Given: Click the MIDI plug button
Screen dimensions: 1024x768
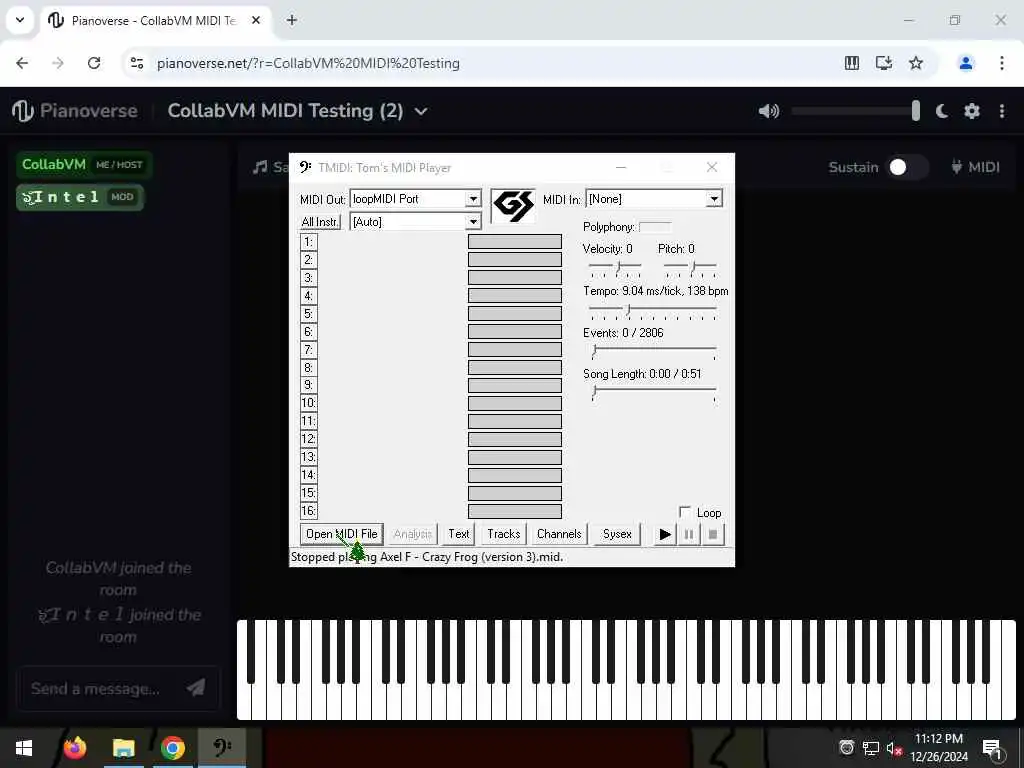Looking at the screenshot, I should coord(976,167).
